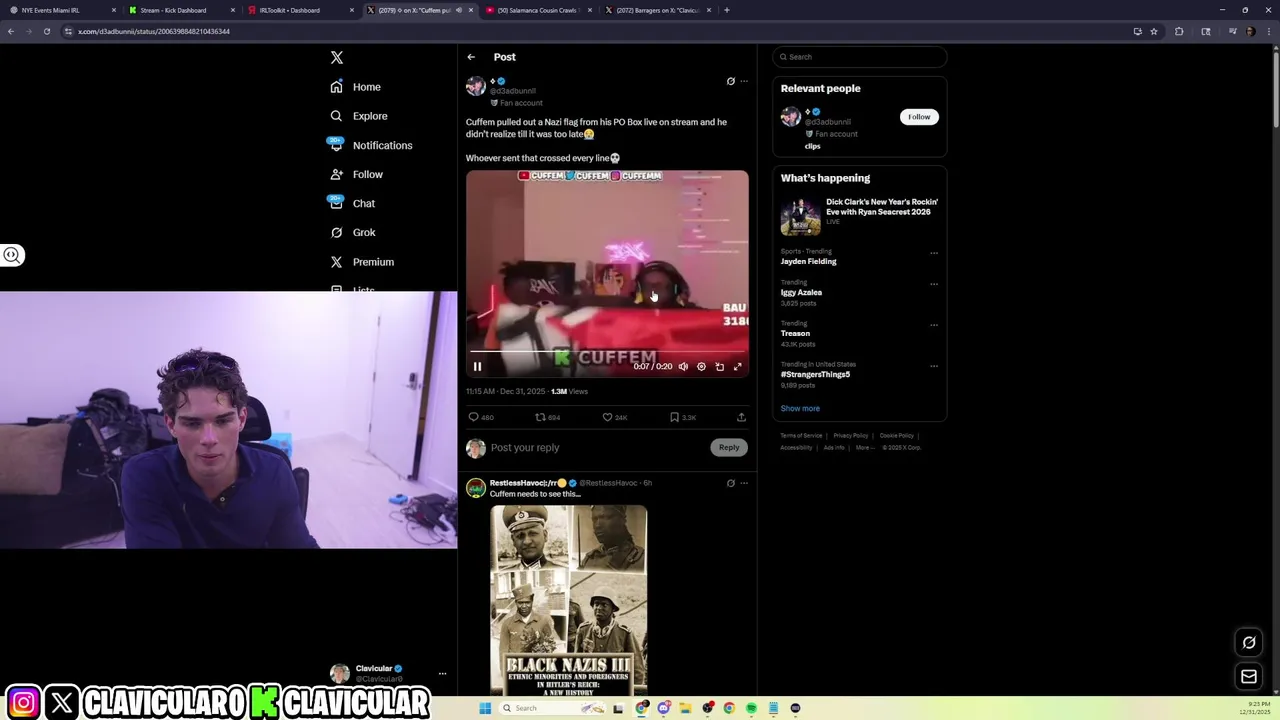Open Chat in the sidebar
The height and width of the screenshot is (720, 1280).
tap(353, 203)
